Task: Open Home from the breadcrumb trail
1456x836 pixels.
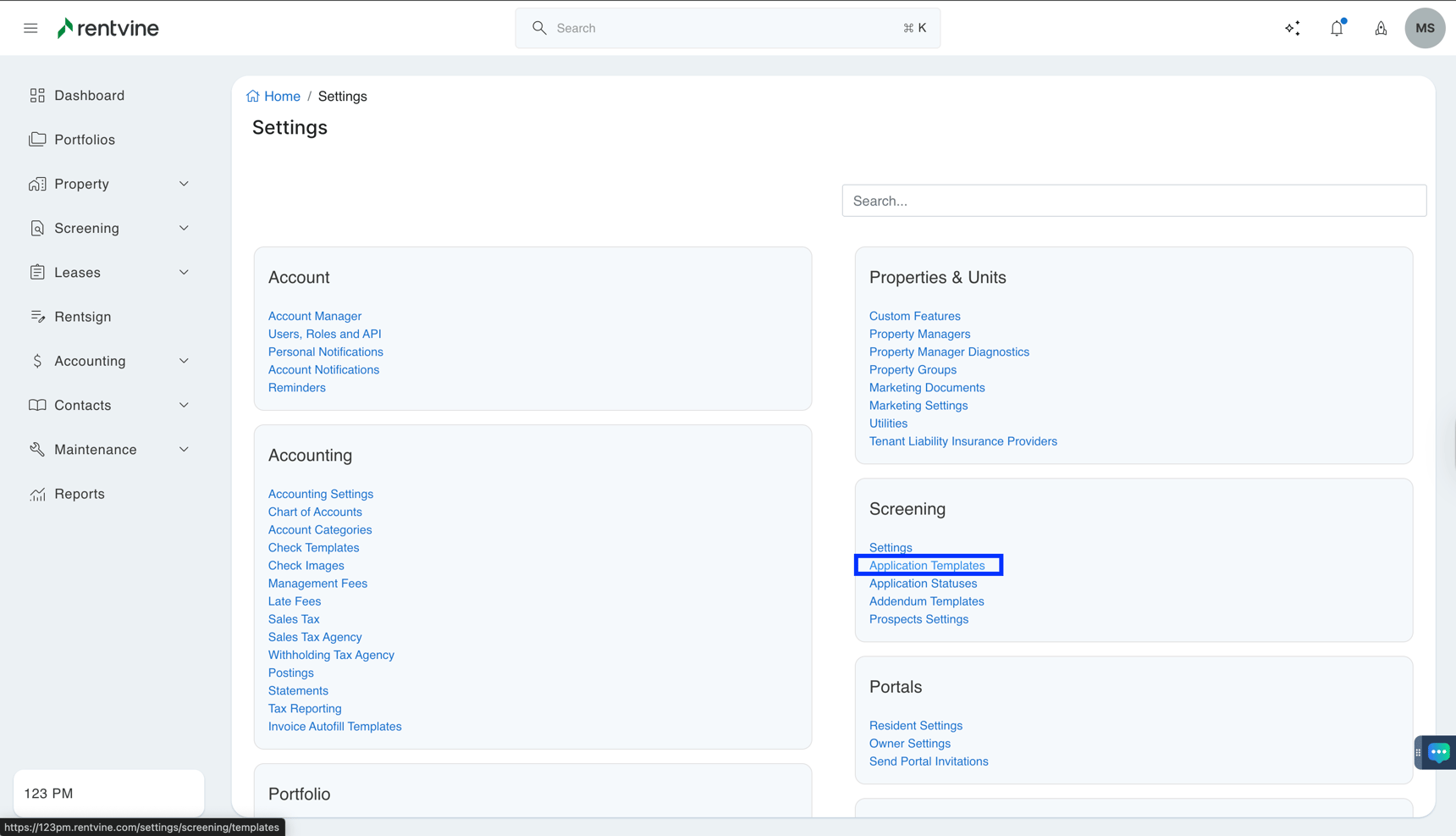Action: [x=281, y=96]
